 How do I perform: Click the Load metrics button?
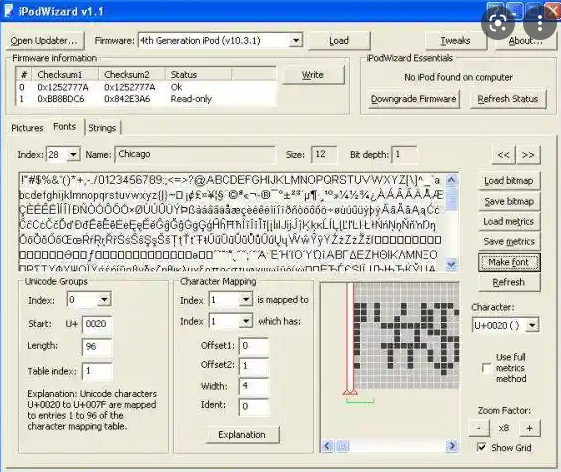click(x=509, y=222)
